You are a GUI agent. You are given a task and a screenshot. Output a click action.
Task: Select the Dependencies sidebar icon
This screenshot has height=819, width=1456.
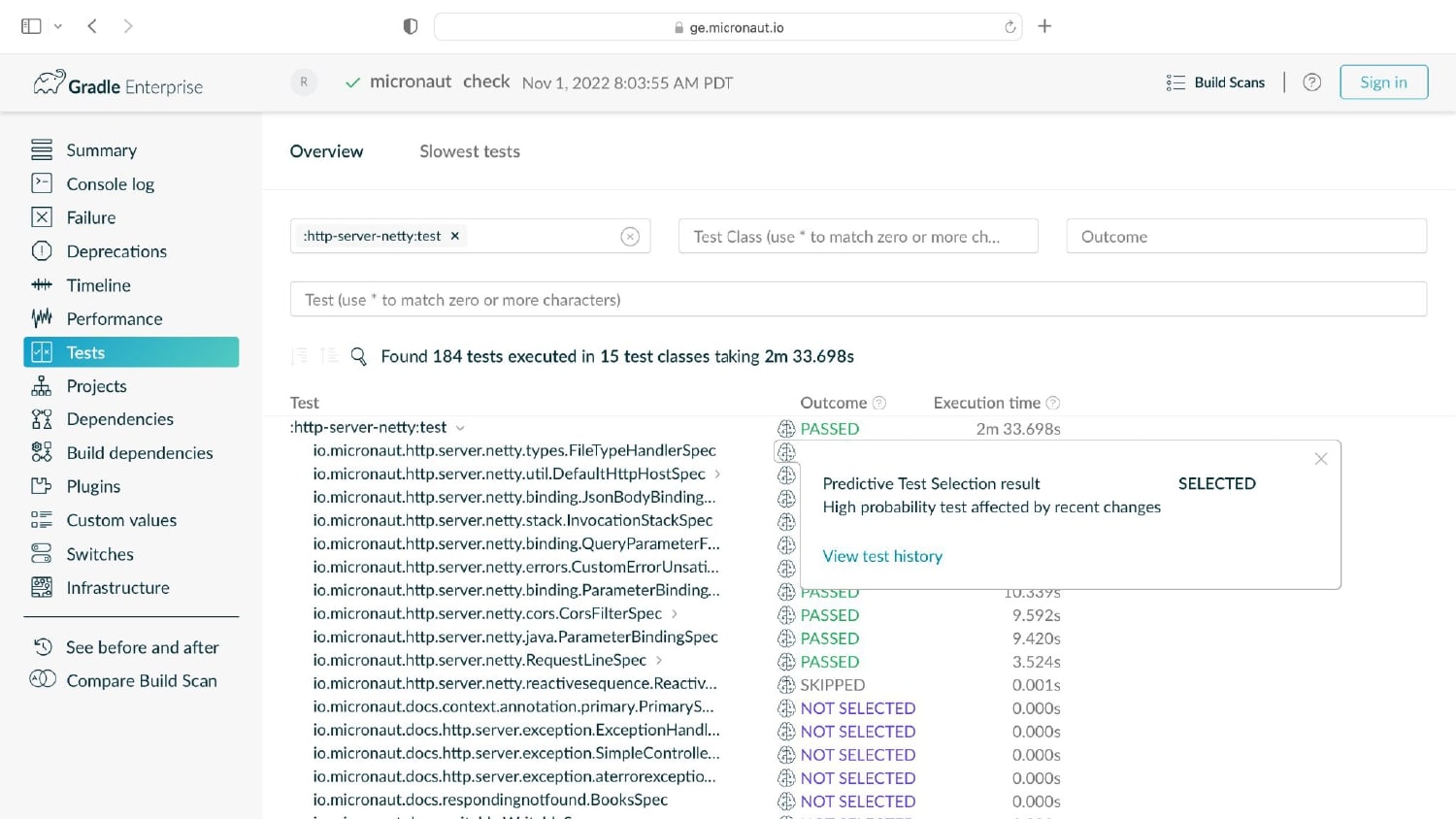pyautogui.click(x=42, y=419)
